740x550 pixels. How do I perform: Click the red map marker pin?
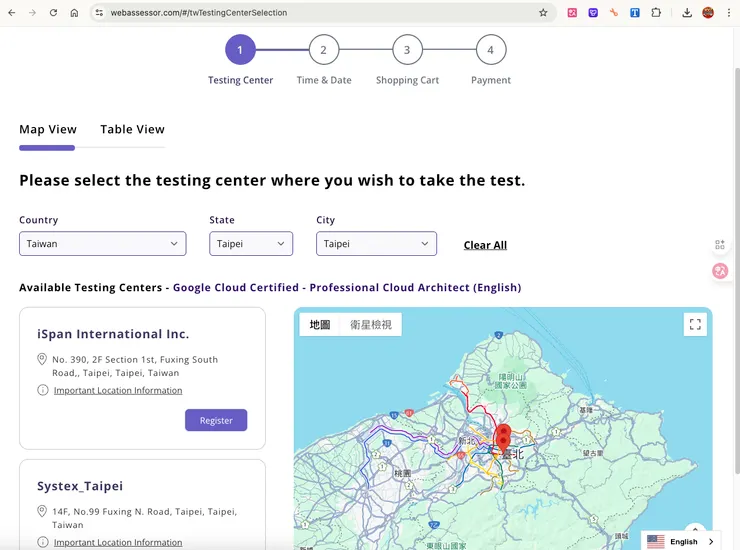503,435
